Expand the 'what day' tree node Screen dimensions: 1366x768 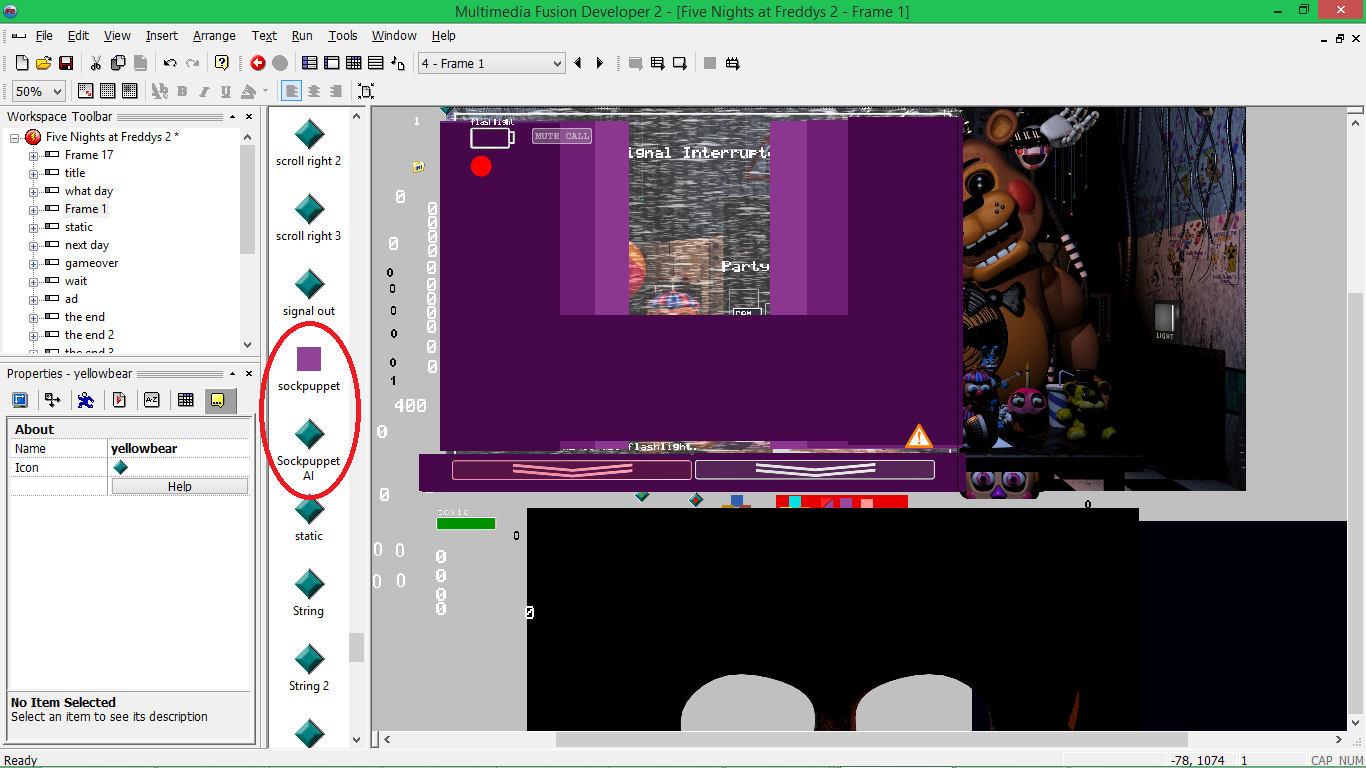pos(33,191)
